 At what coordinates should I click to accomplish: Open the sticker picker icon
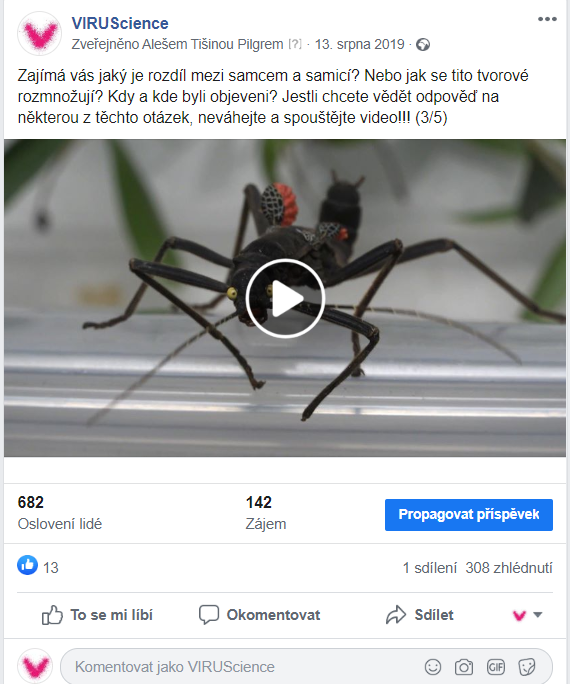(527, 667)
